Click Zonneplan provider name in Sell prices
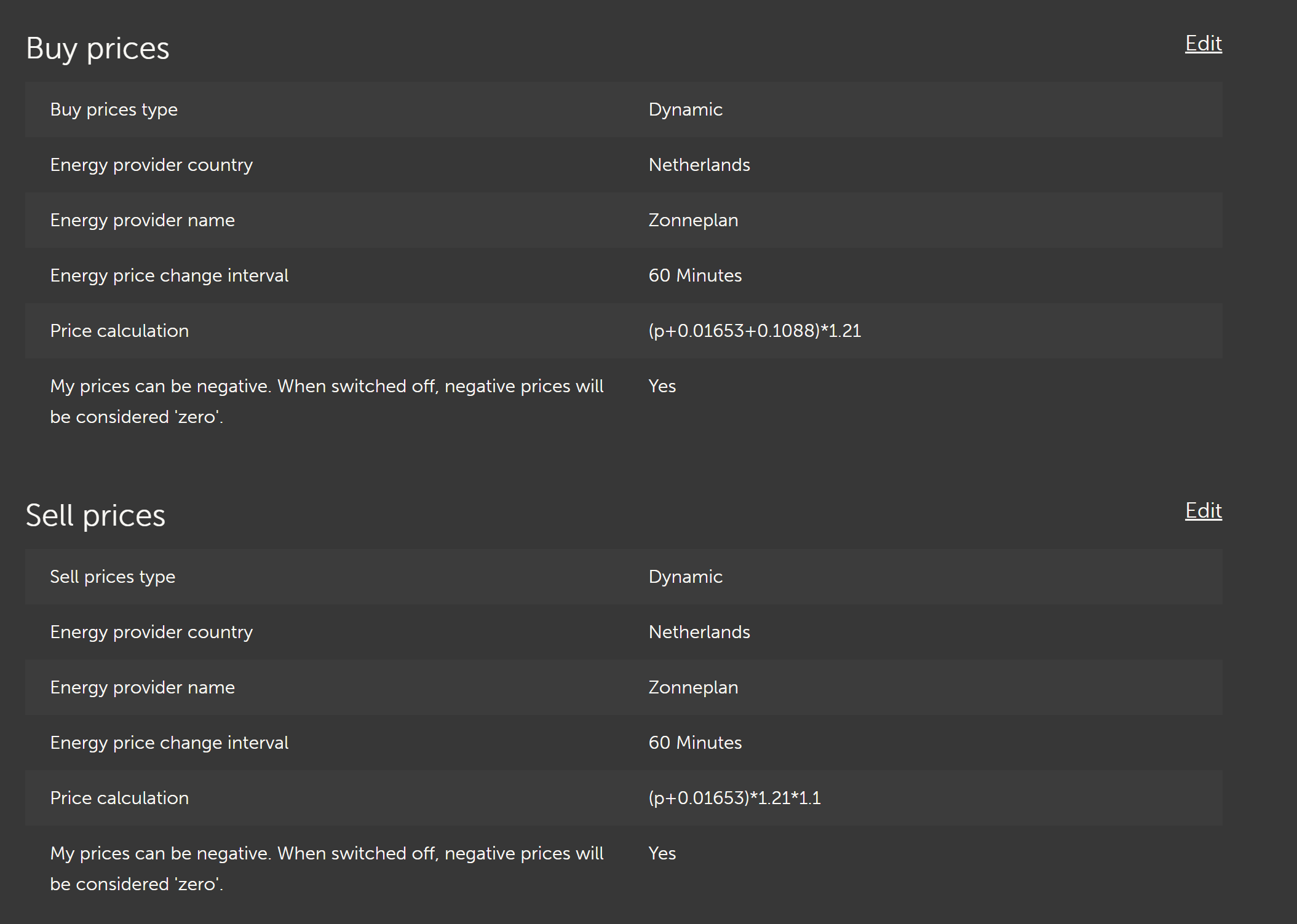This screenshot has width=1297, height=924. (693, 687)
